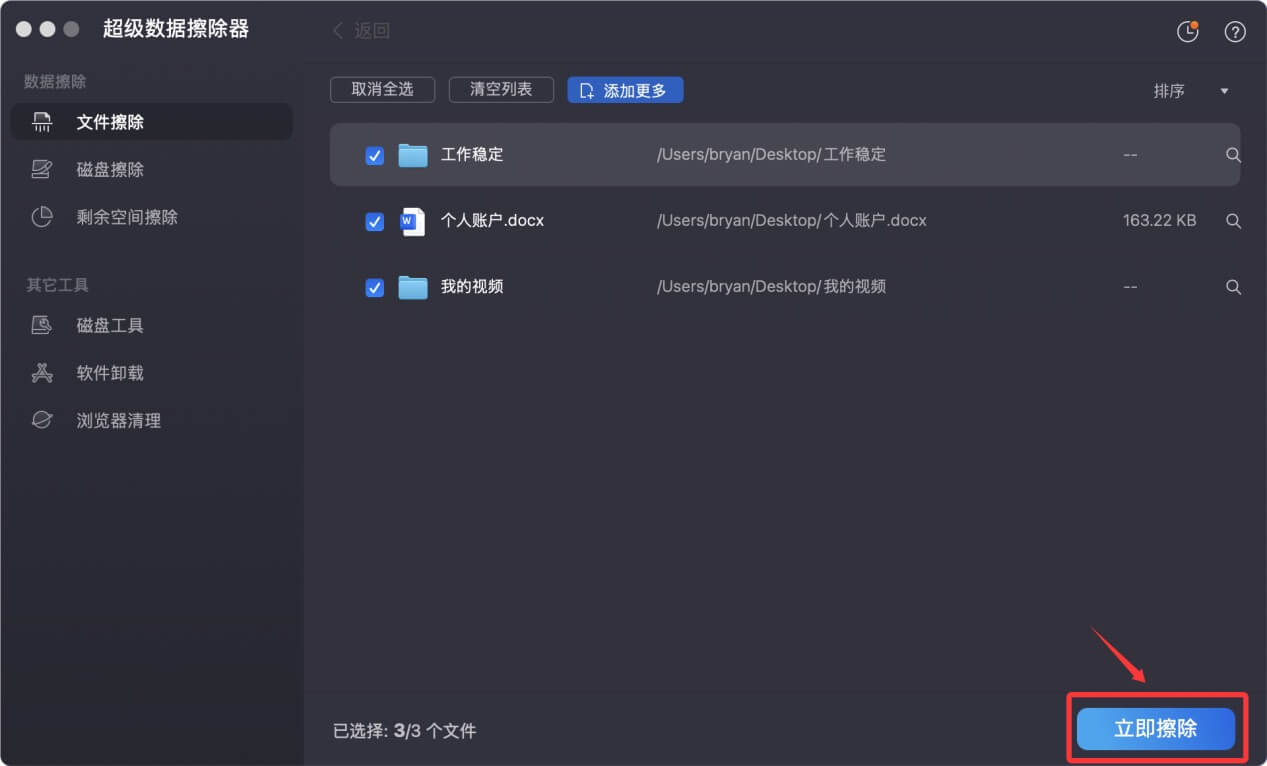Click 添加更多 to add more files
This screenshot has height=766, width=1267.
tap(625, 89)
